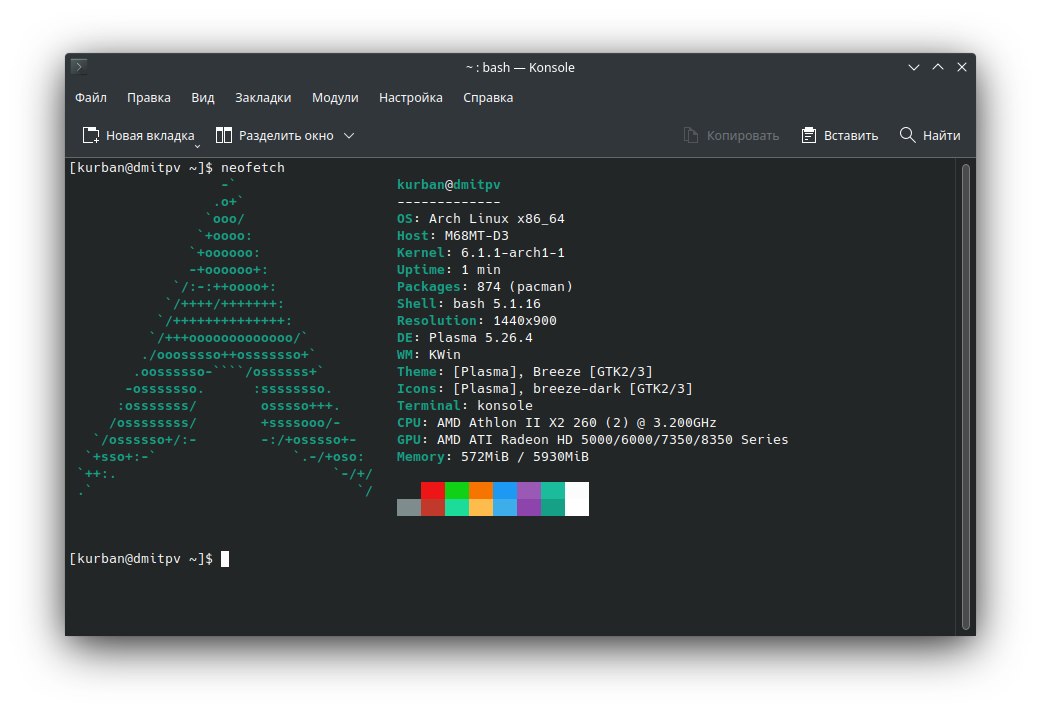Viewport: 1041px width, 713px height.
Task: Click the Вставить text label
Action: tap(850, 135)
